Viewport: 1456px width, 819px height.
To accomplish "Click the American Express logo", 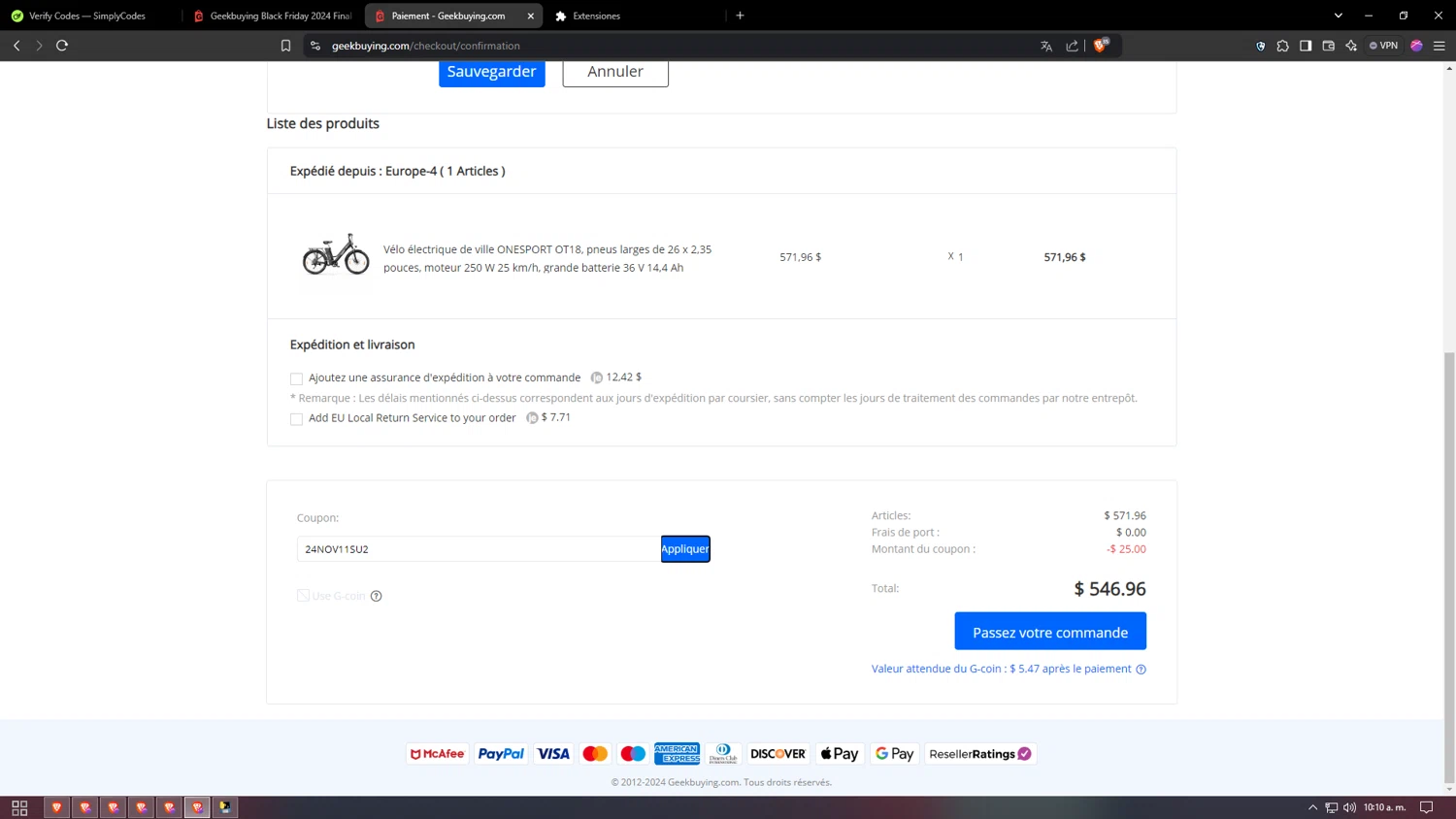I will click(x=678, y=754).
